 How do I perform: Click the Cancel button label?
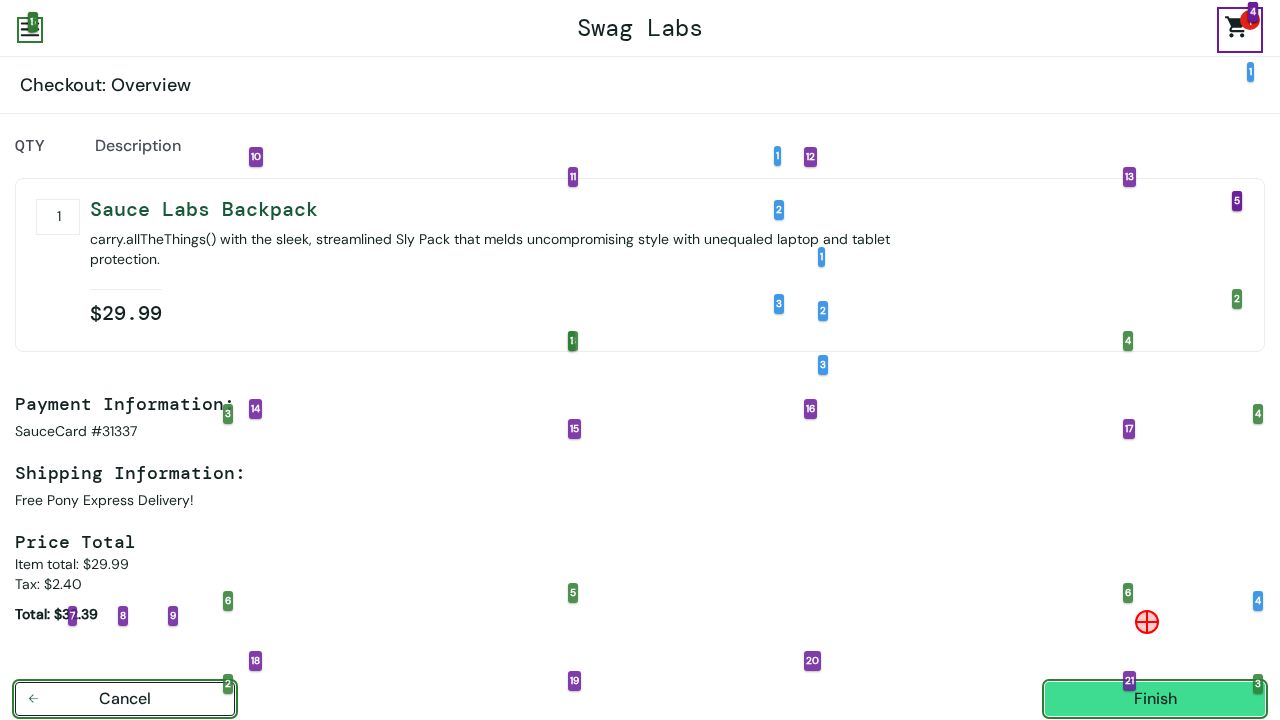125,699
